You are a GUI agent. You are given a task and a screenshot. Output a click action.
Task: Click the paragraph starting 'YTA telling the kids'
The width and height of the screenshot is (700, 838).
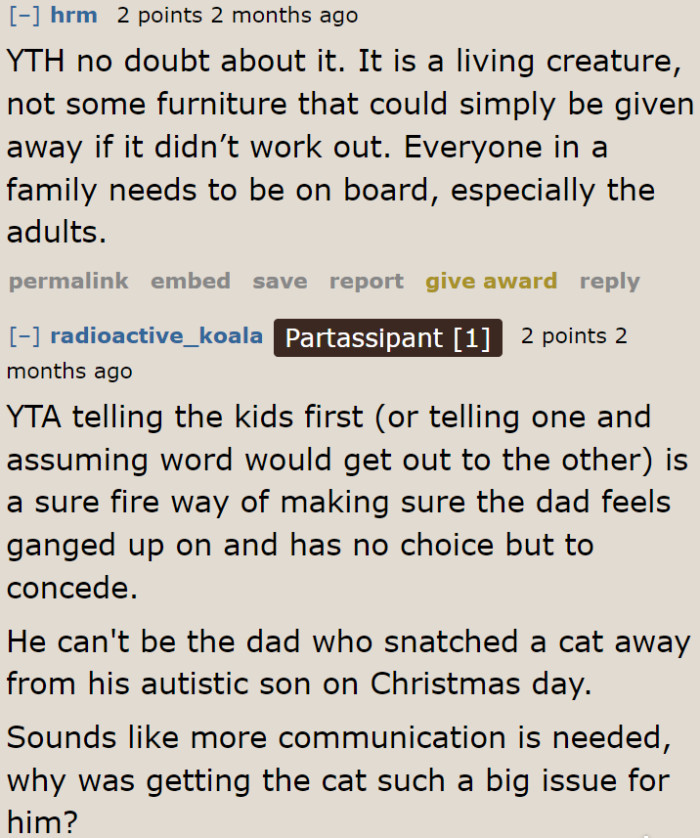(x=340, y=502)
